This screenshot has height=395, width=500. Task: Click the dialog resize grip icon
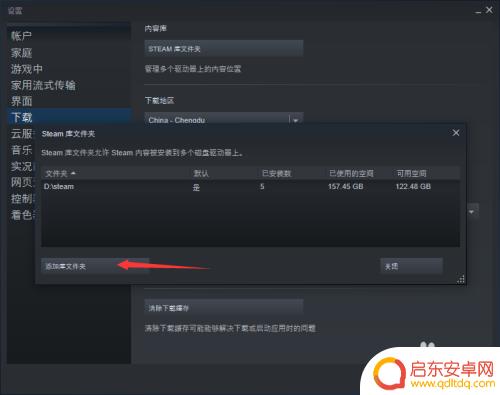pos(461,279)
